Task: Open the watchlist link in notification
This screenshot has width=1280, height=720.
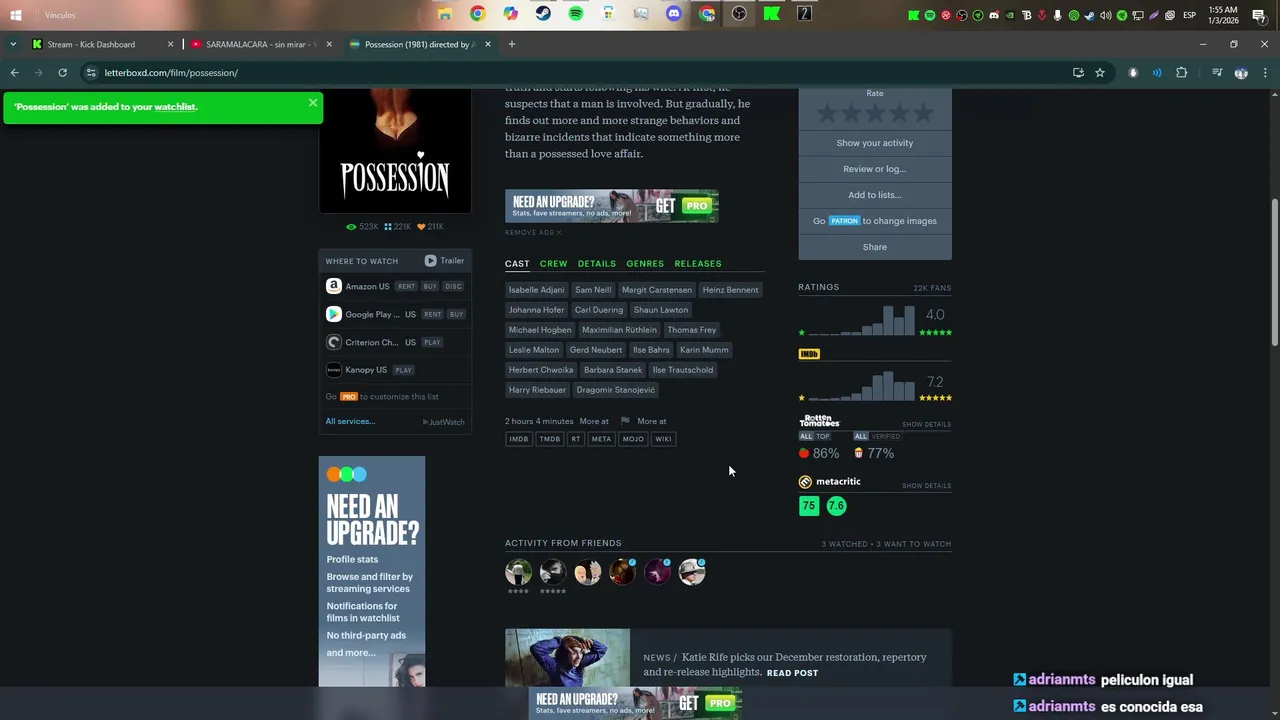Action: (175, 107)
